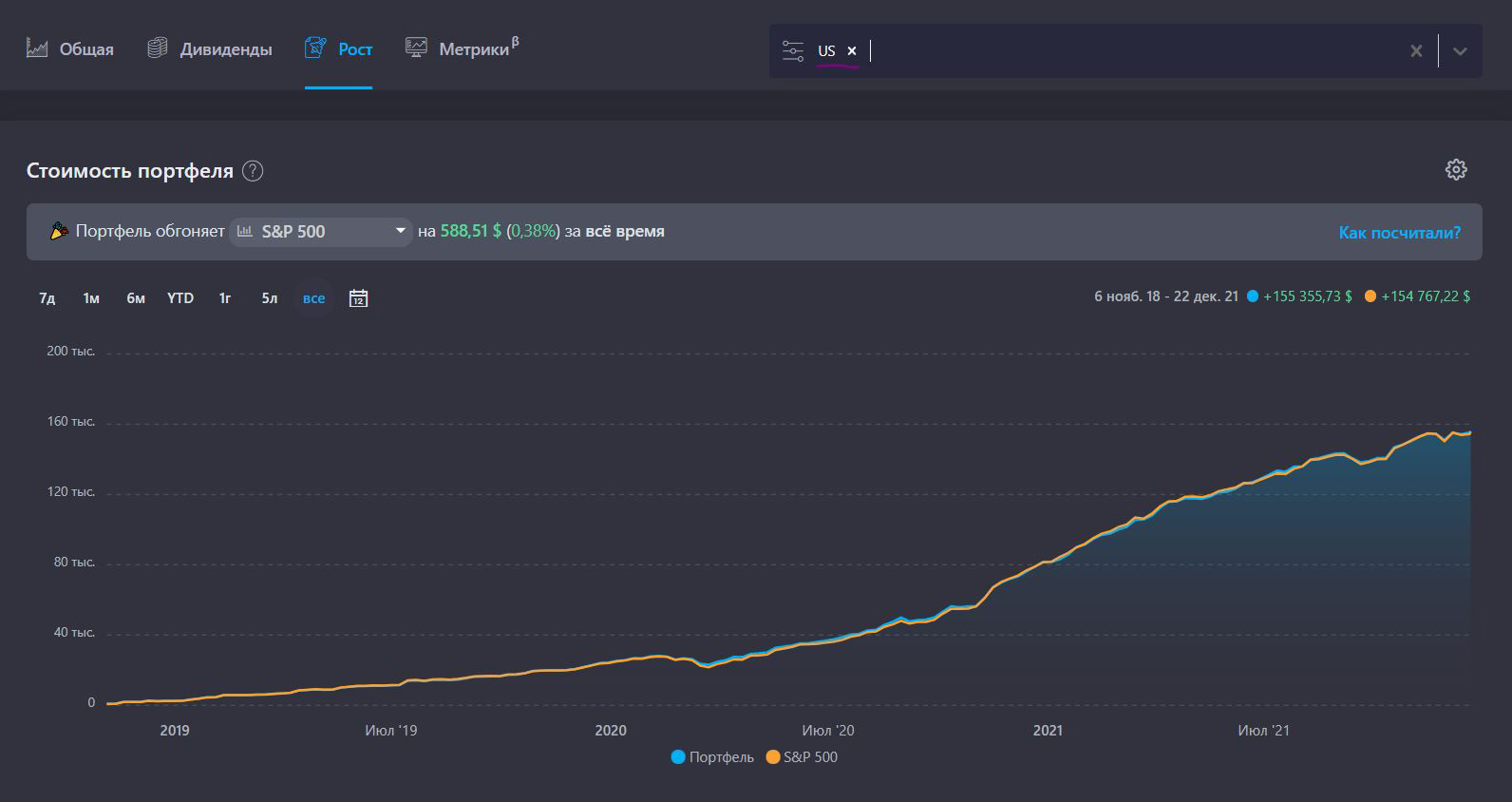Viewport: 1512px width, 802px height.
Task: Click the +154 767,22 $ benchmark value
Action: 1425,296
